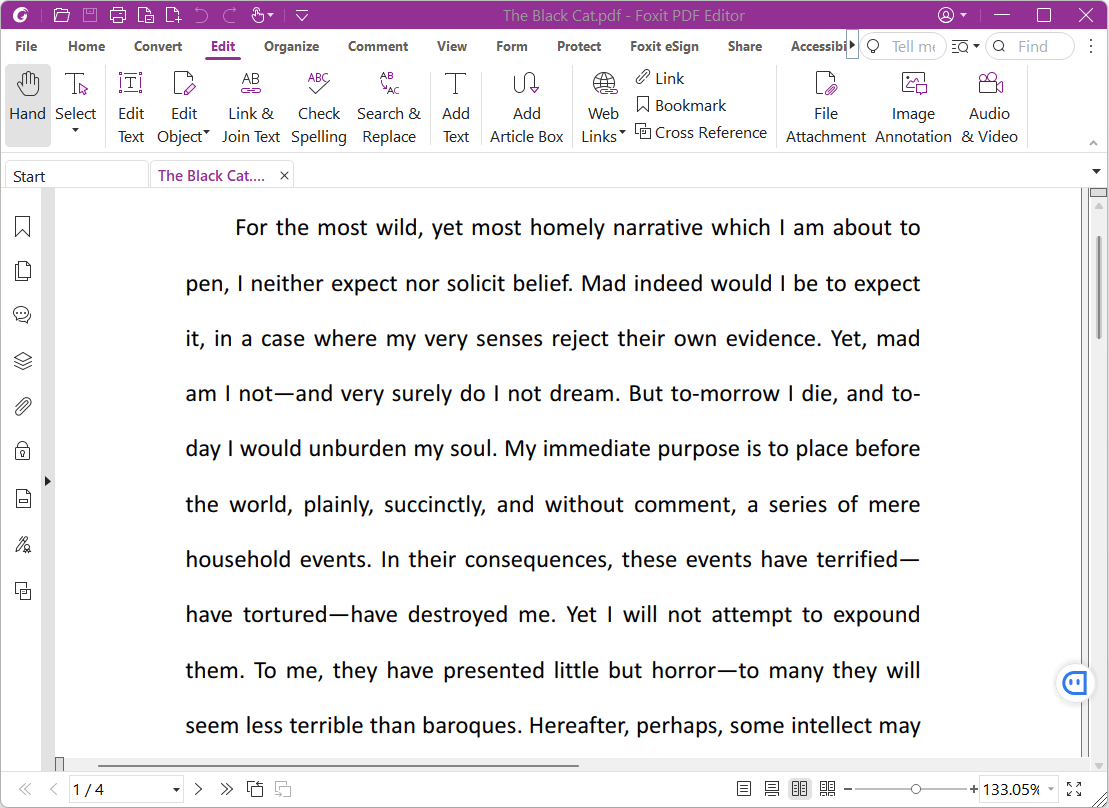Viewport: 1109px width, 808px height.
Task: Switch to the Start document tab
Action: (76, 175)
